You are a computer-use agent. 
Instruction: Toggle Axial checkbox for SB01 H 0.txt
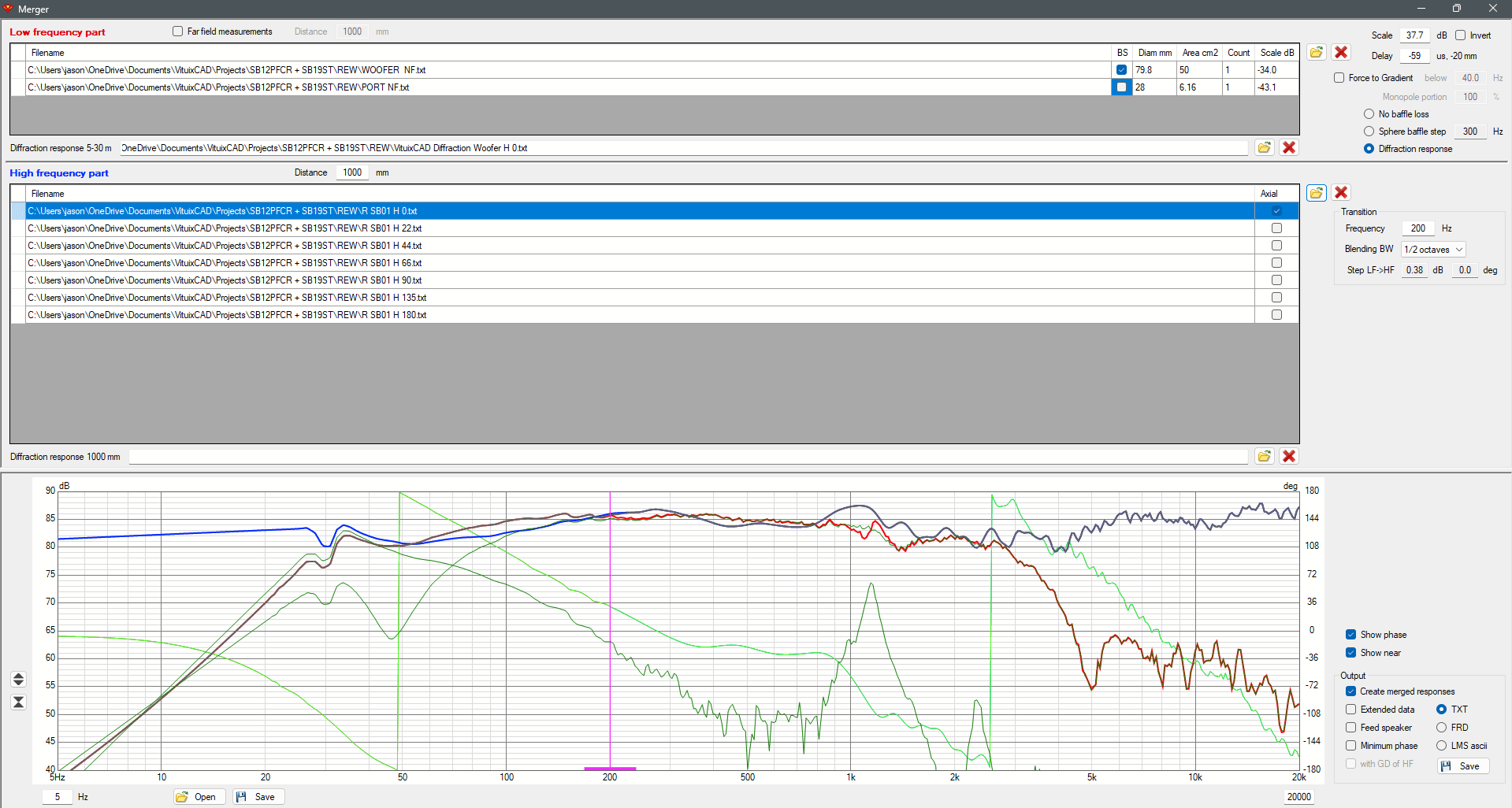pos(1276,211)
